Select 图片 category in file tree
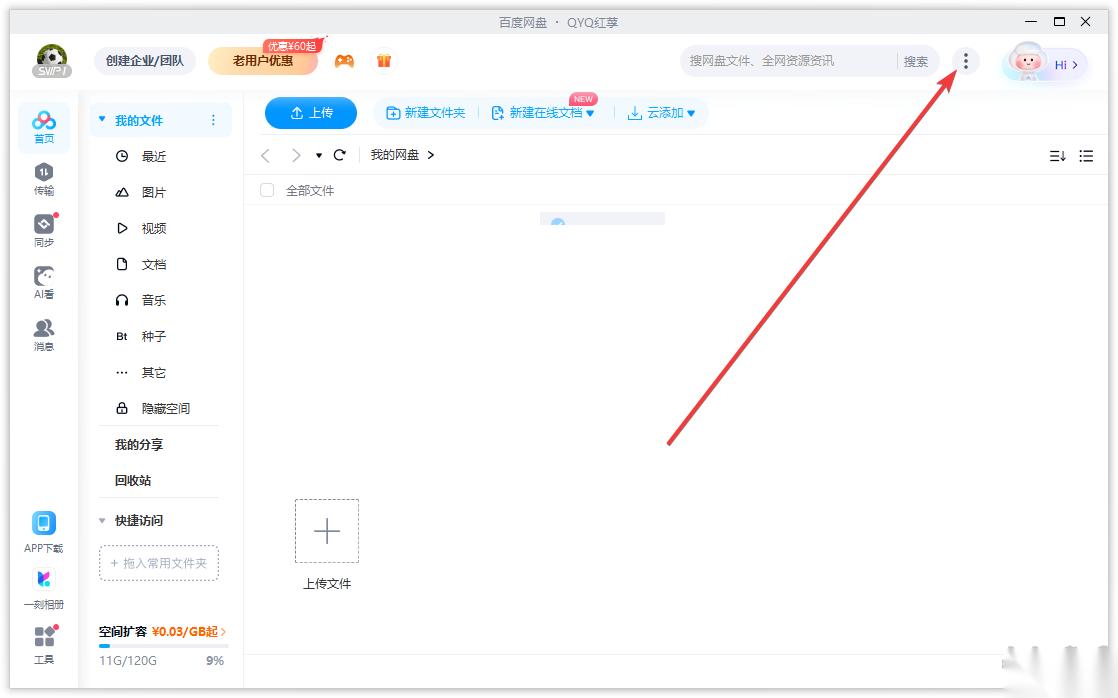The image size is (1118, 698). coord(153,192)
